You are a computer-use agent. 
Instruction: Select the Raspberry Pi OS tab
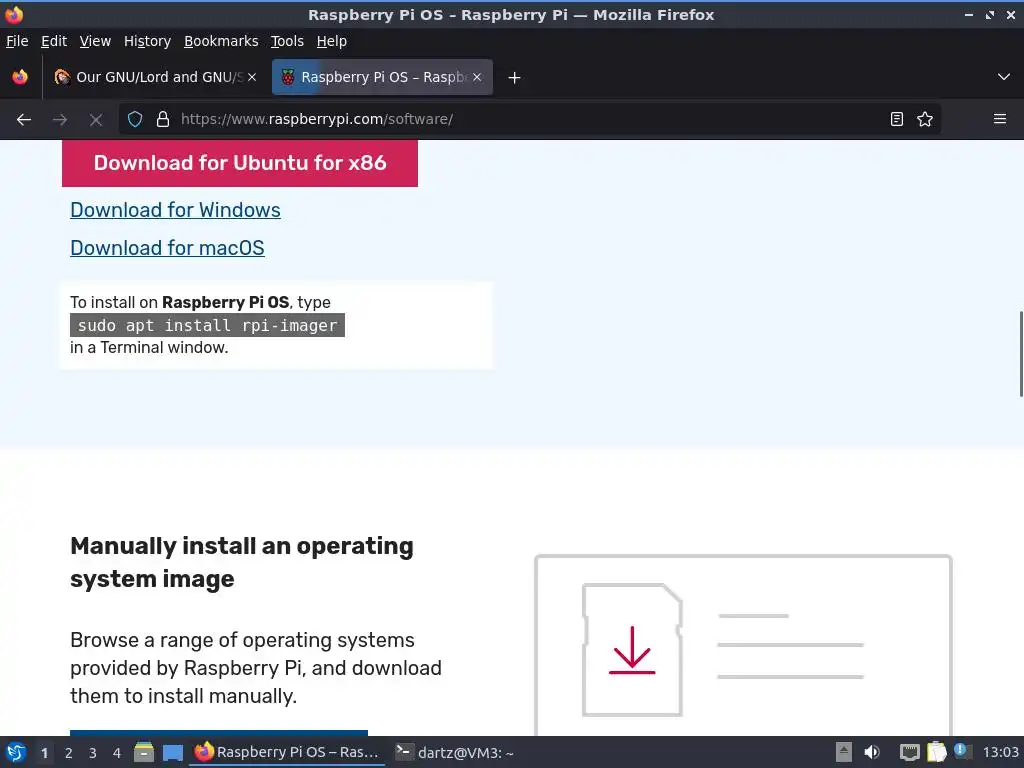click(382, 77)
